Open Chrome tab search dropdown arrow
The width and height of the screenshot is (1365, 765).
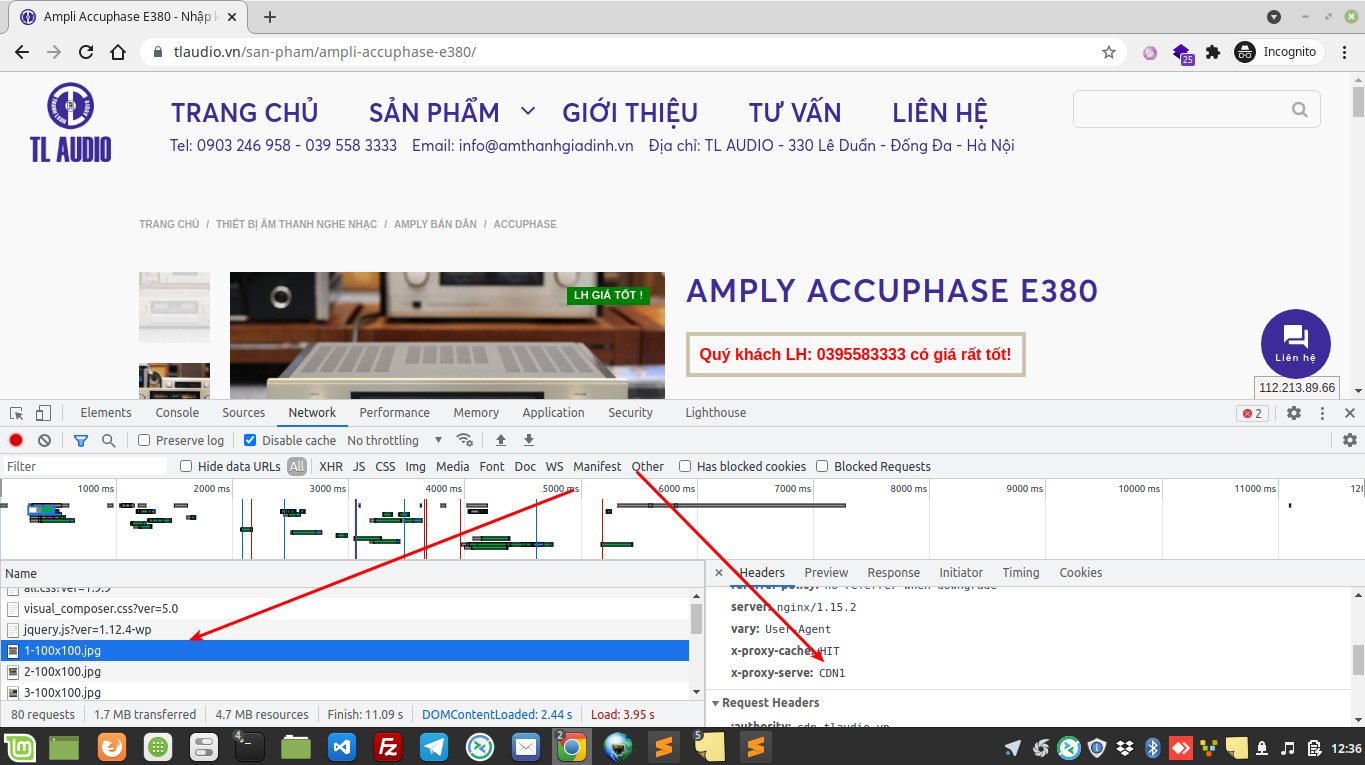(1274, 17)
